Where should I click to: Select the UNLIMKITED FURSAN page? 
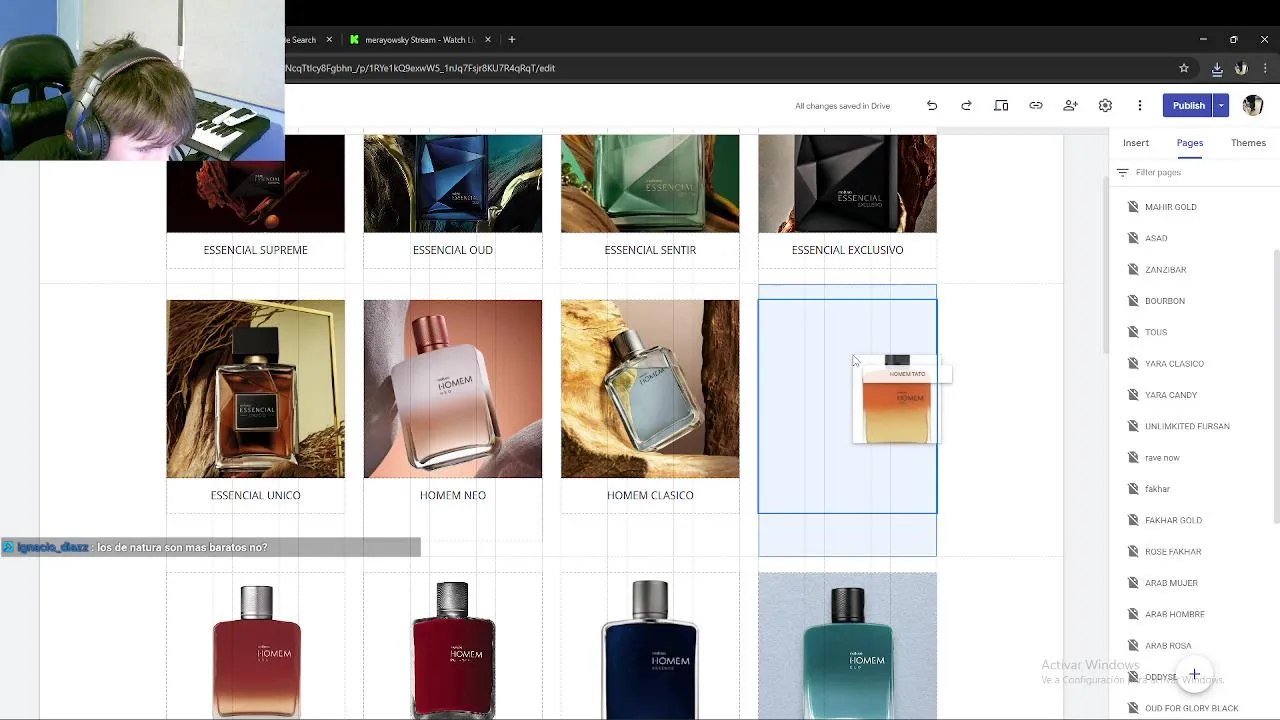pos(1187,426)
